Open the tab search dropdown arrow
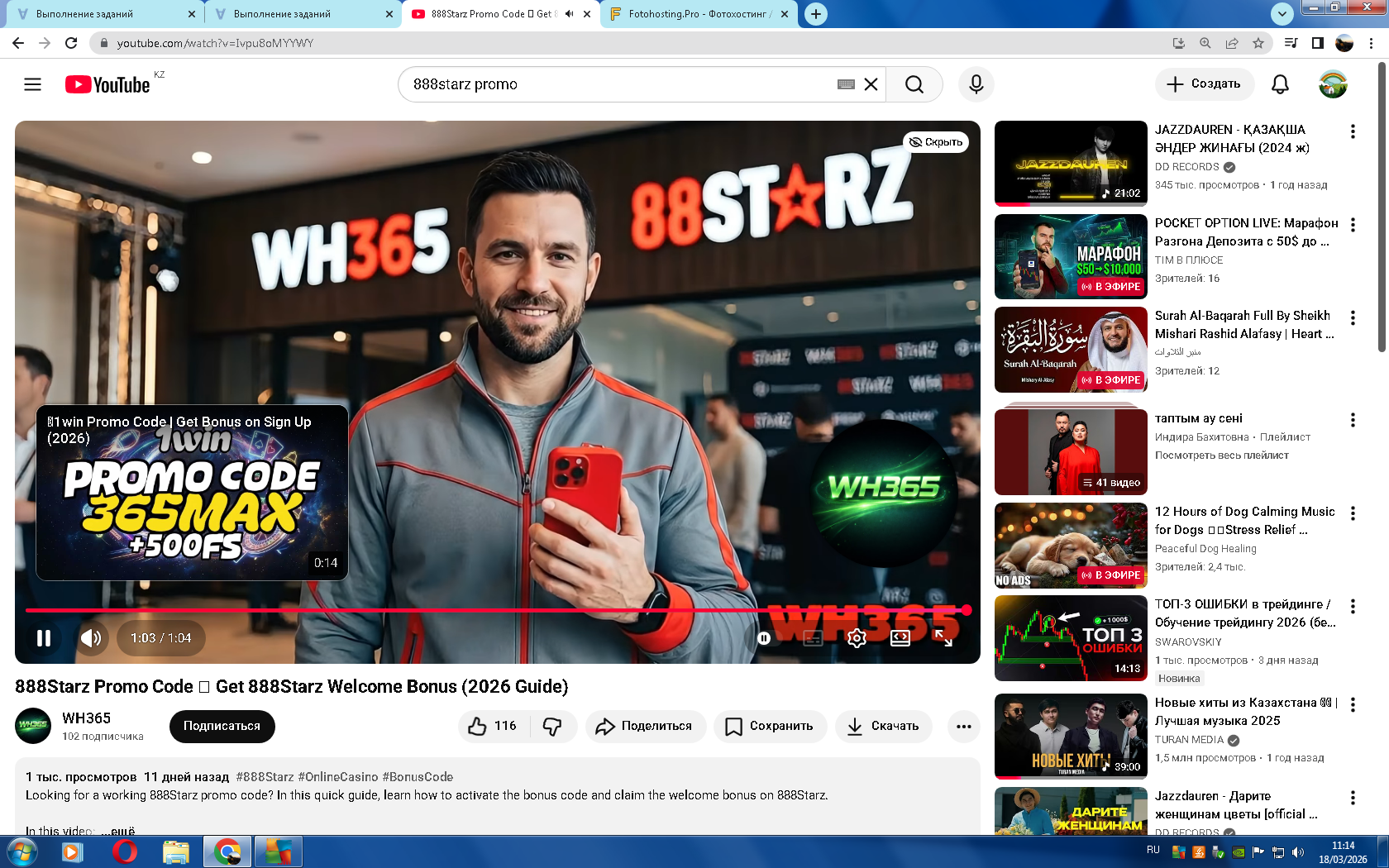 click(x=1282, y=14)
